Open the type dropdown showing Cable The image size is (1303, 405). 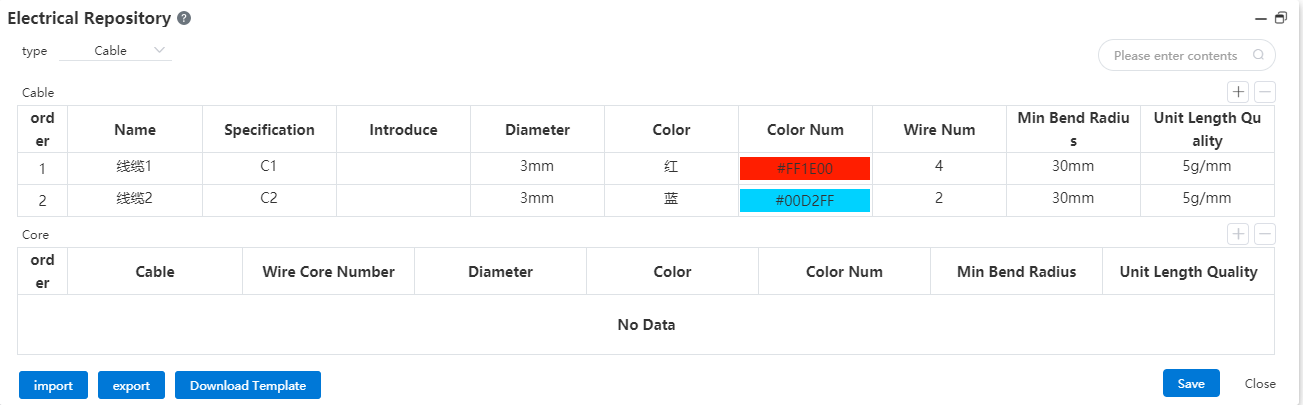116,50
